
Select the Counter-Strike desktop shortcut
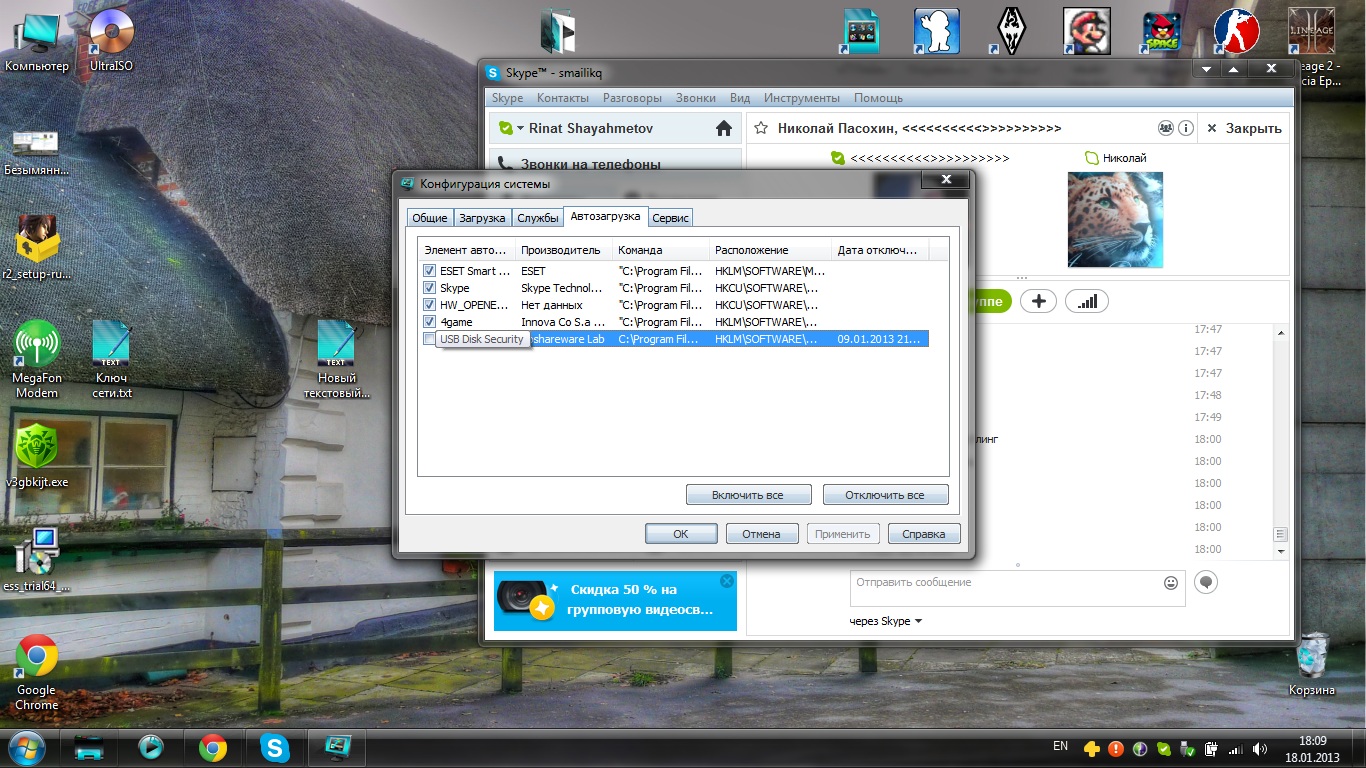click(x=1237, y=31)
